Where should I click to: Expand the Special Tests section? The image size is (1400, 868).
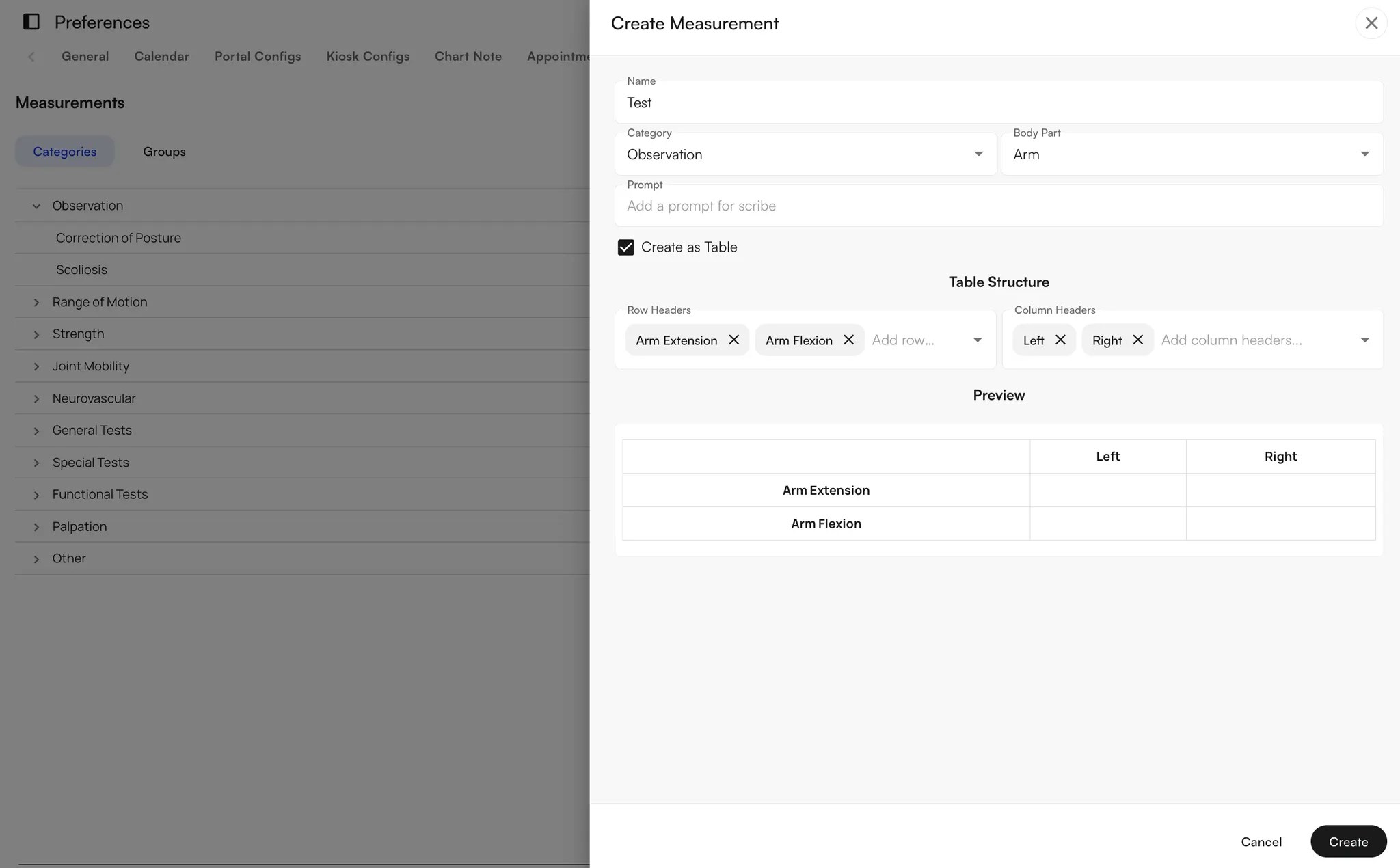coord(36,463)
